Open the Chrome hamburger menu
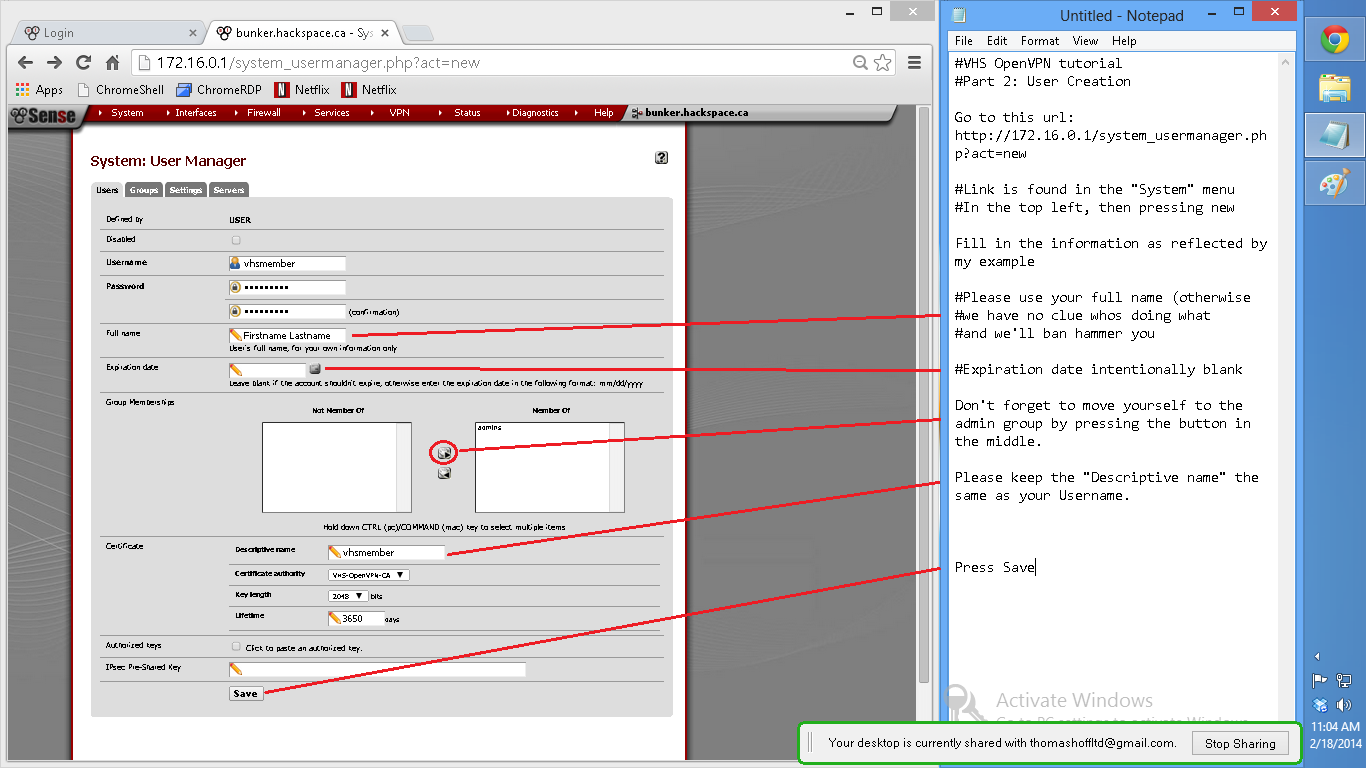This screenshot has width=1366, height=768. (914, 62)
